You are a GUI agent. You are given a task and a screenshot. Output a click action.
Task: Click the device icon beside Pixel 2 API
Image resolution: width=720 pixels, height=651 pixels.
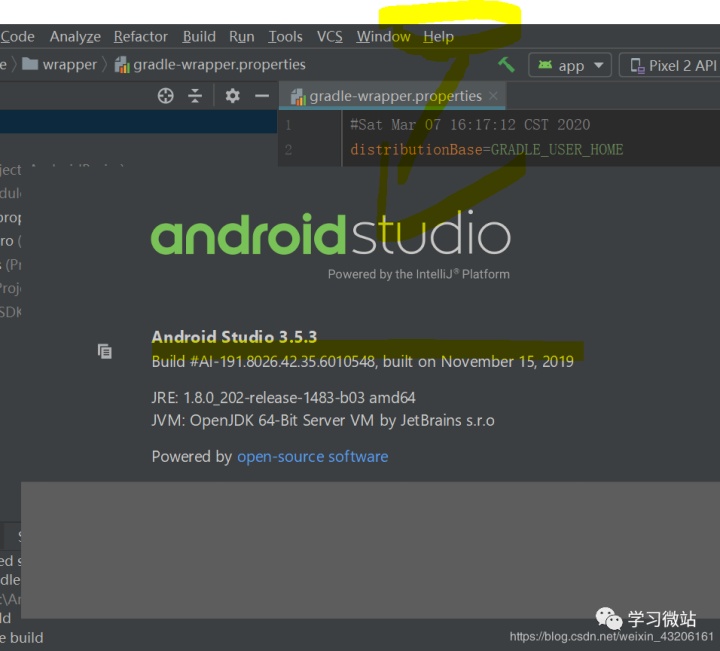tap(637, 66)
